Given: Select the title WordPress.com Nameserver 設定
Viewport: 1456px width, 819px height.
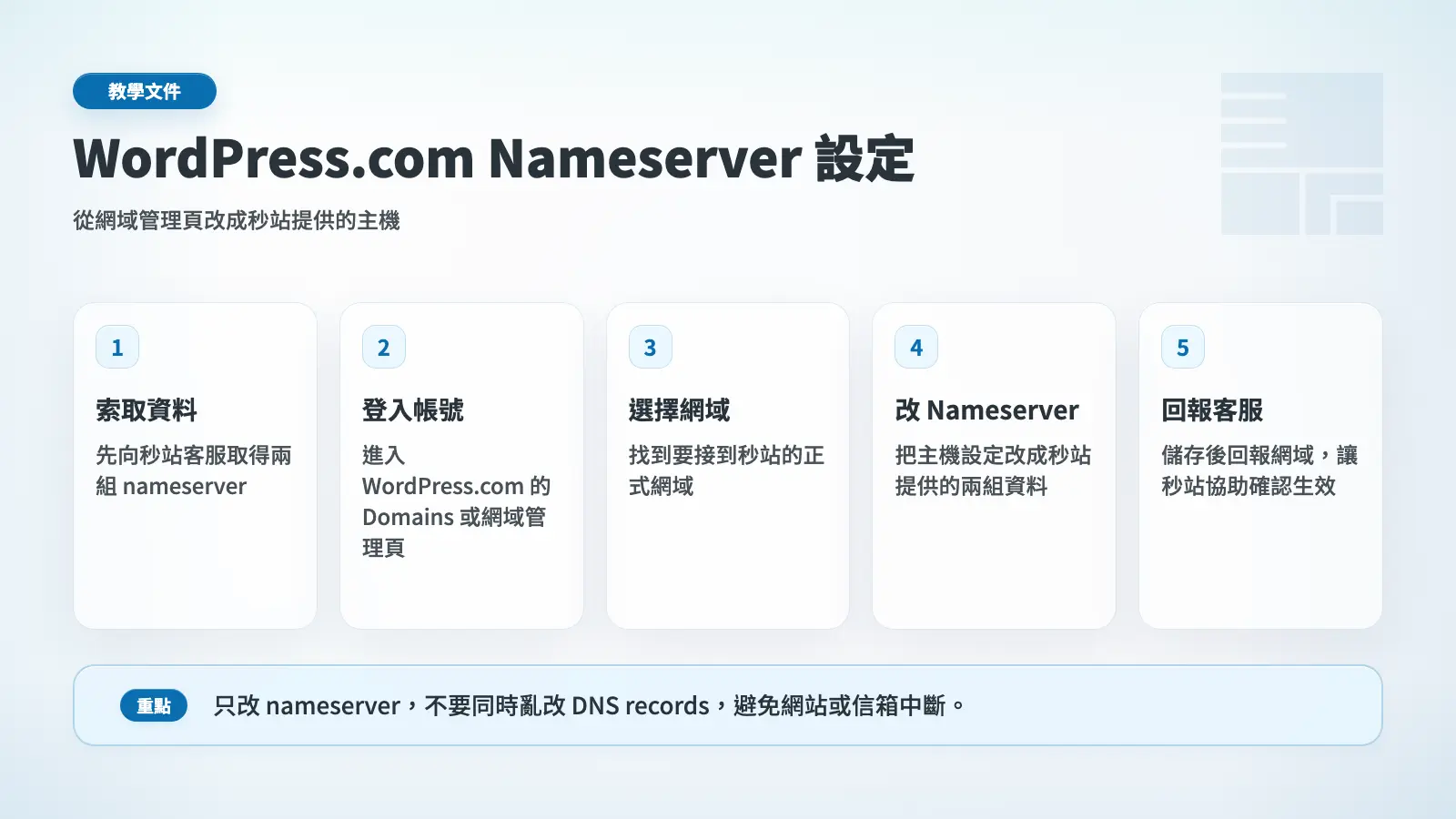Looking at the screenshot, I should (x=493, y=158).
